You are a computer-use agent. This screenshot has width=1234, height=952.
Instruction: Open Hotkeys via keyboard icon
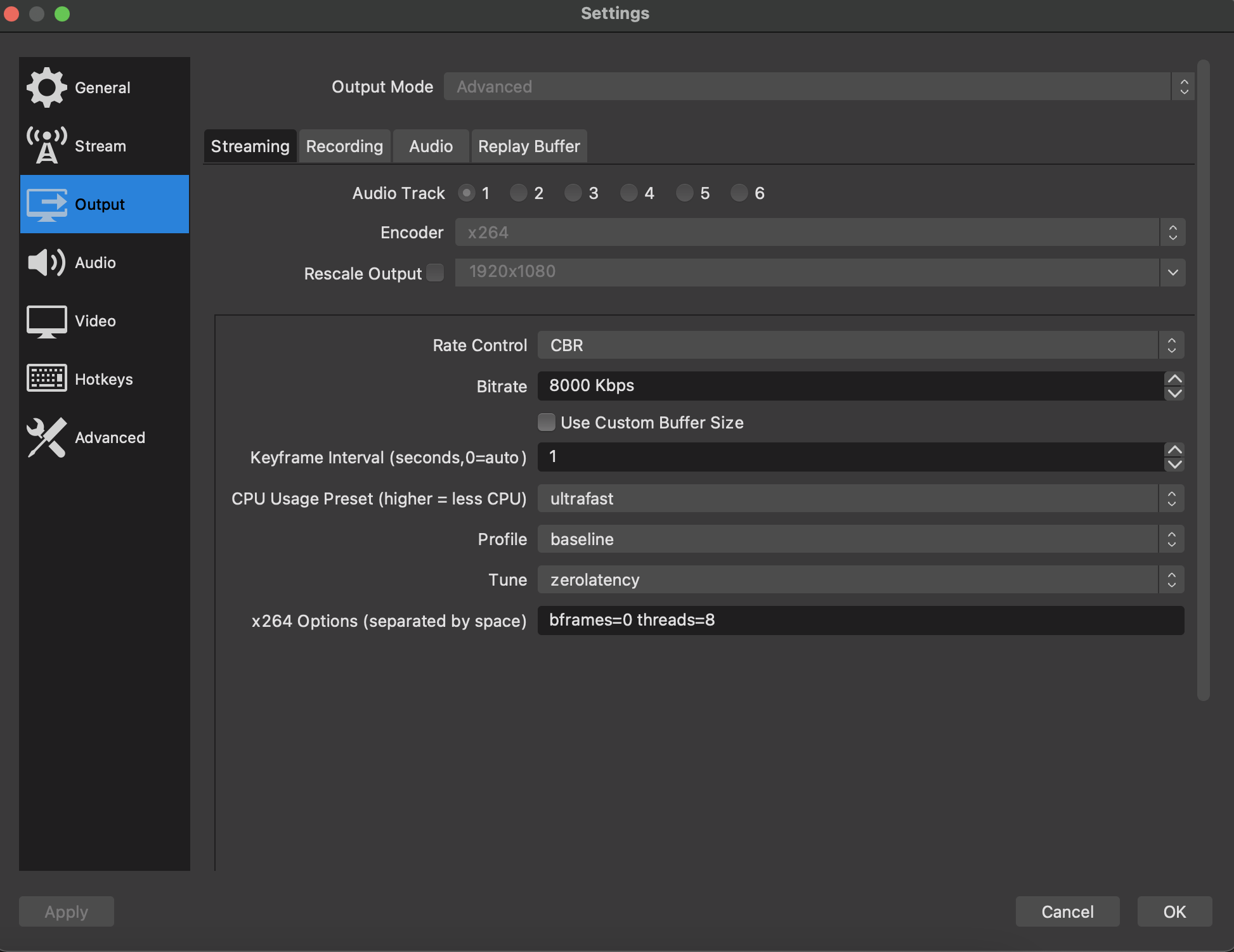tap(46, 378)
